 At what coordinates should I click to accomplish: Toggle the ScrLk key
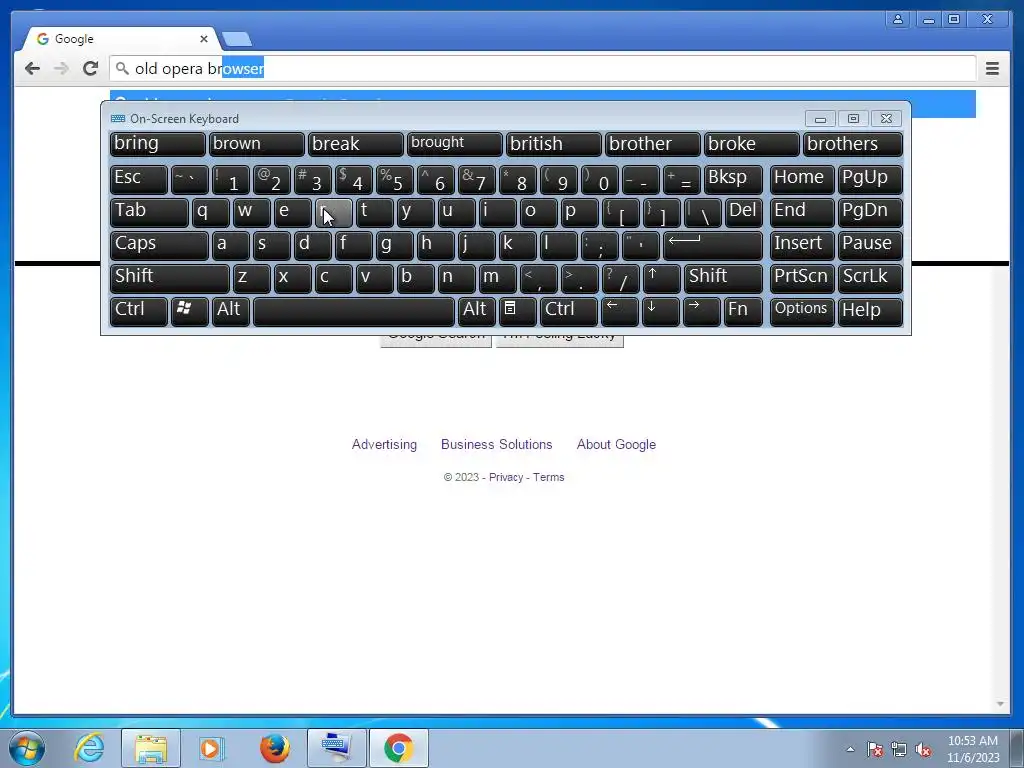click(x=871, y=278)
